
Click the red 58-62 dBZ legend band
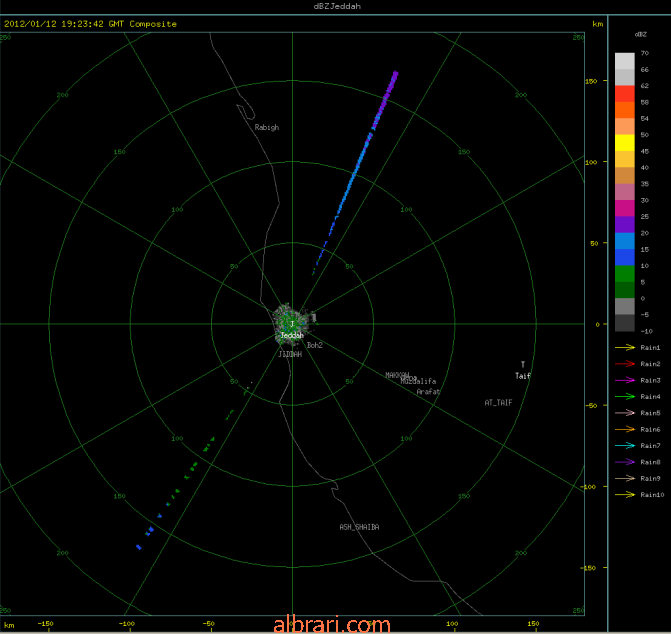(x=625, y=94)
